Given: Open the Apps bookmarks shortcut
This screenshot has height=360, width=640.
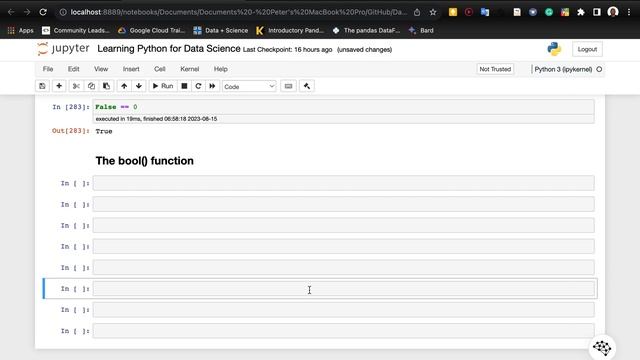Looking at the screenshot, I should coord(20,30).
